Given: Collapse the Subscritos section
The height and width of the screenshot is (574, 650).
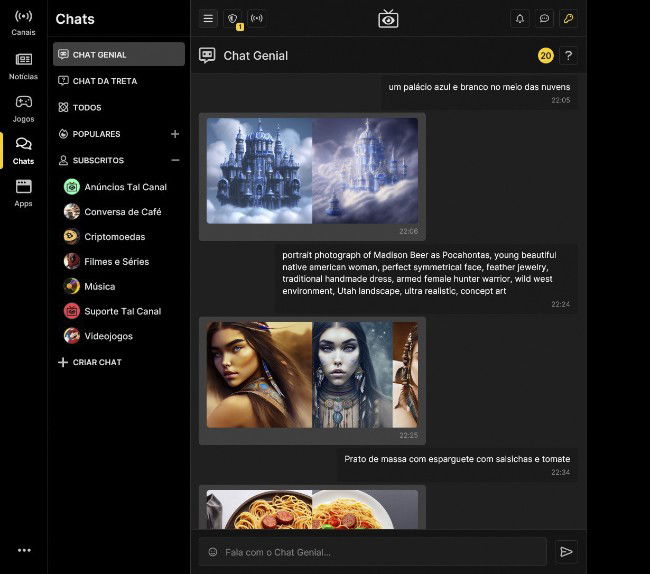Looking at the screenshot, I should [x=175, y=160].
